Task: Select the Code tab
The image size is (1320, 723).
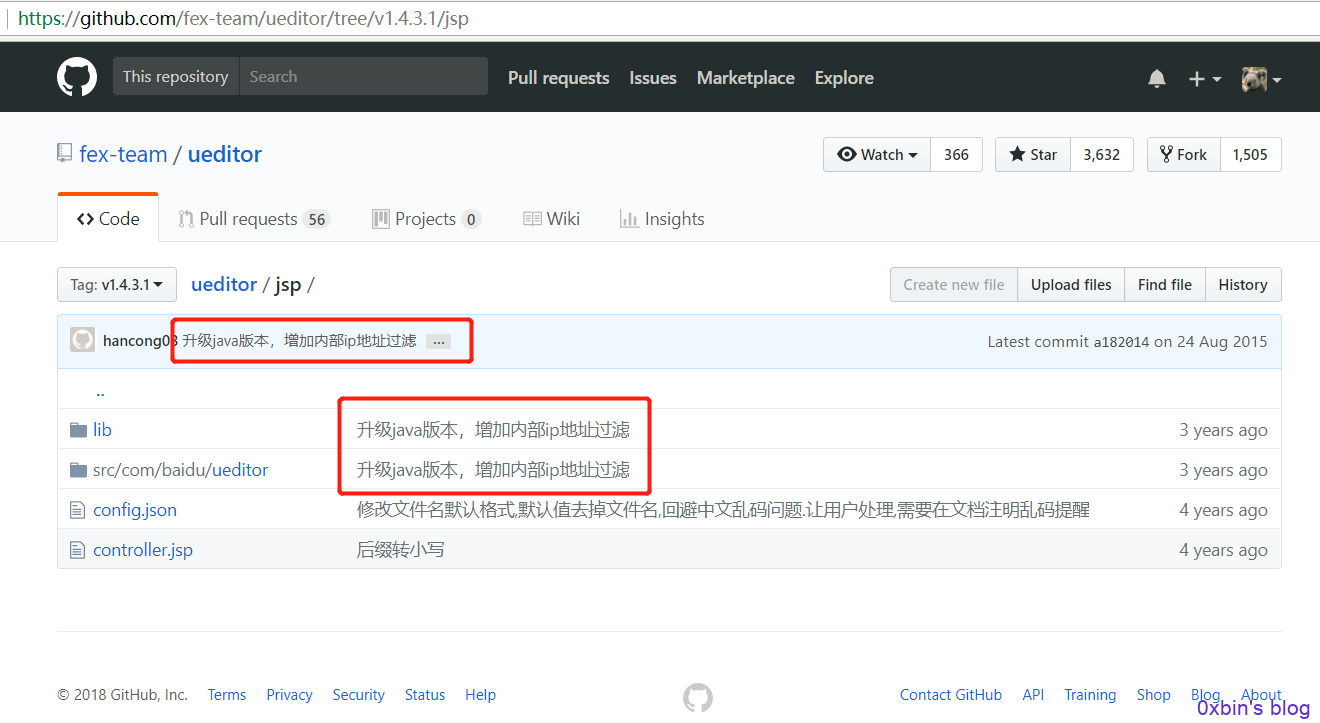Action: tap(108, 218)
